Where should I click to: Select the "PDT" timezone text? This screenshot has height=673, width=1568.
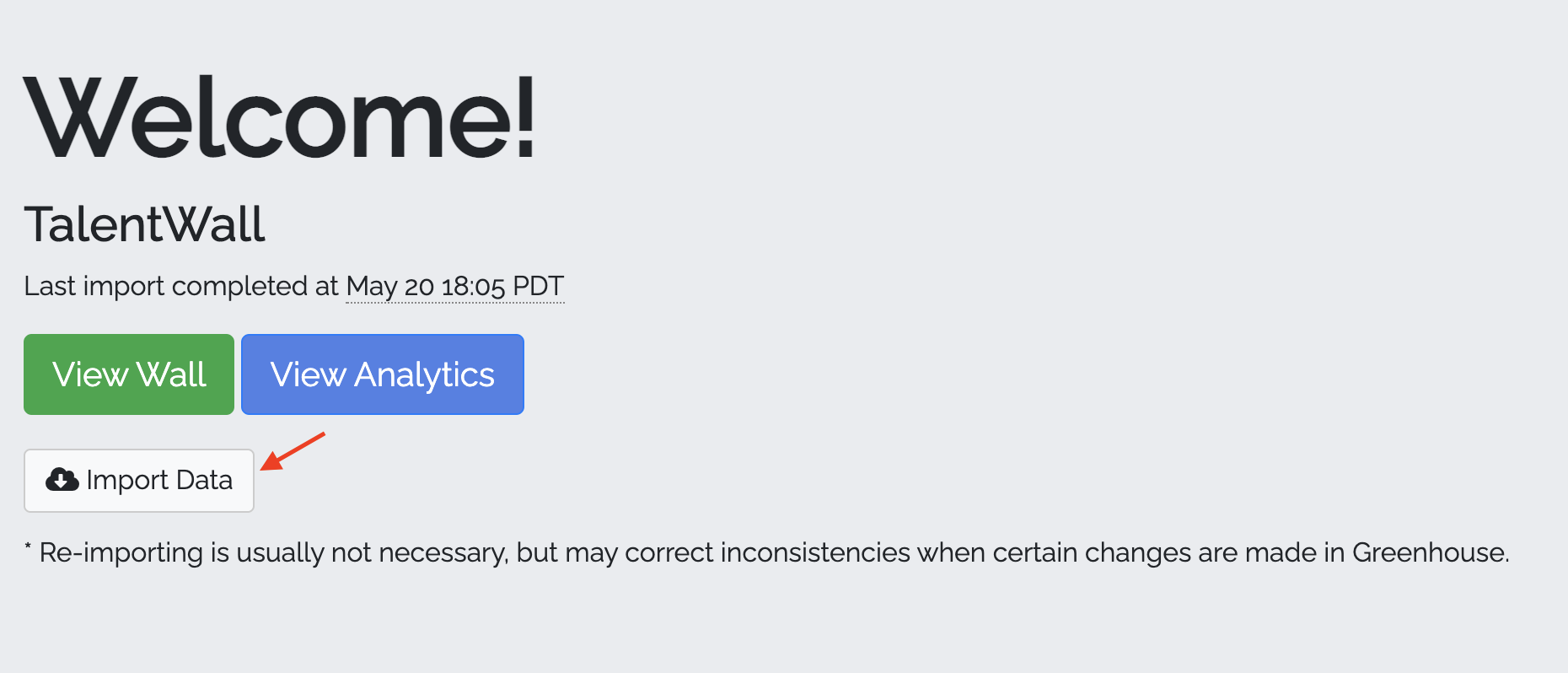(538, 287)
